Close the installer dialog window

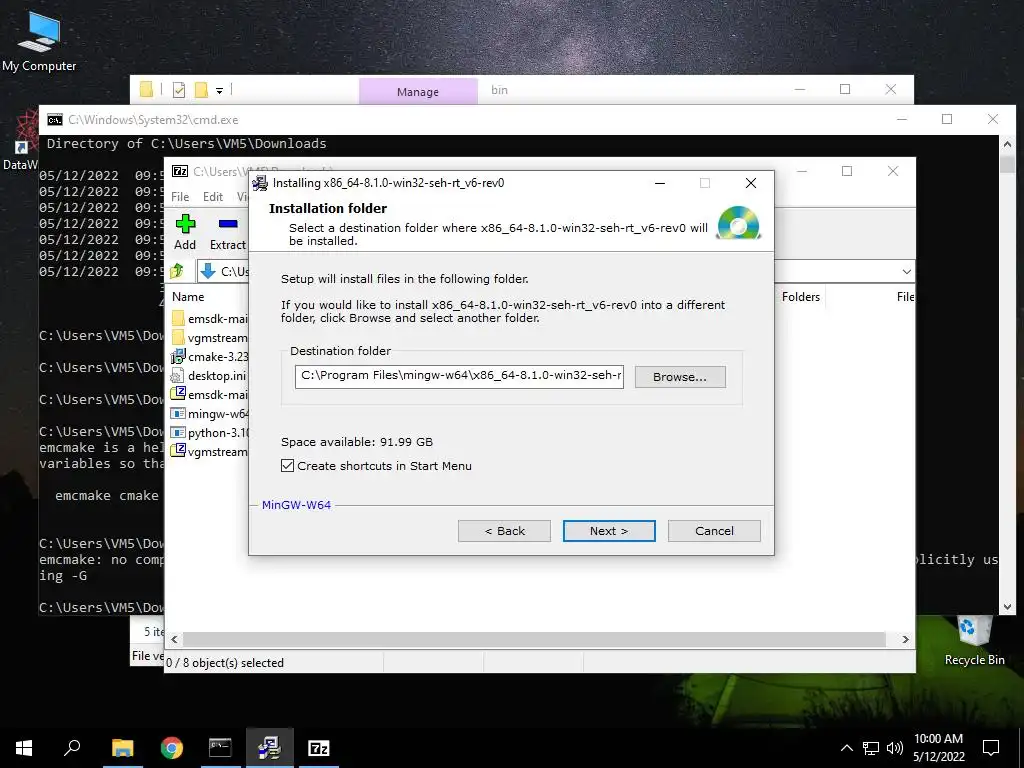tap(751, 183)
